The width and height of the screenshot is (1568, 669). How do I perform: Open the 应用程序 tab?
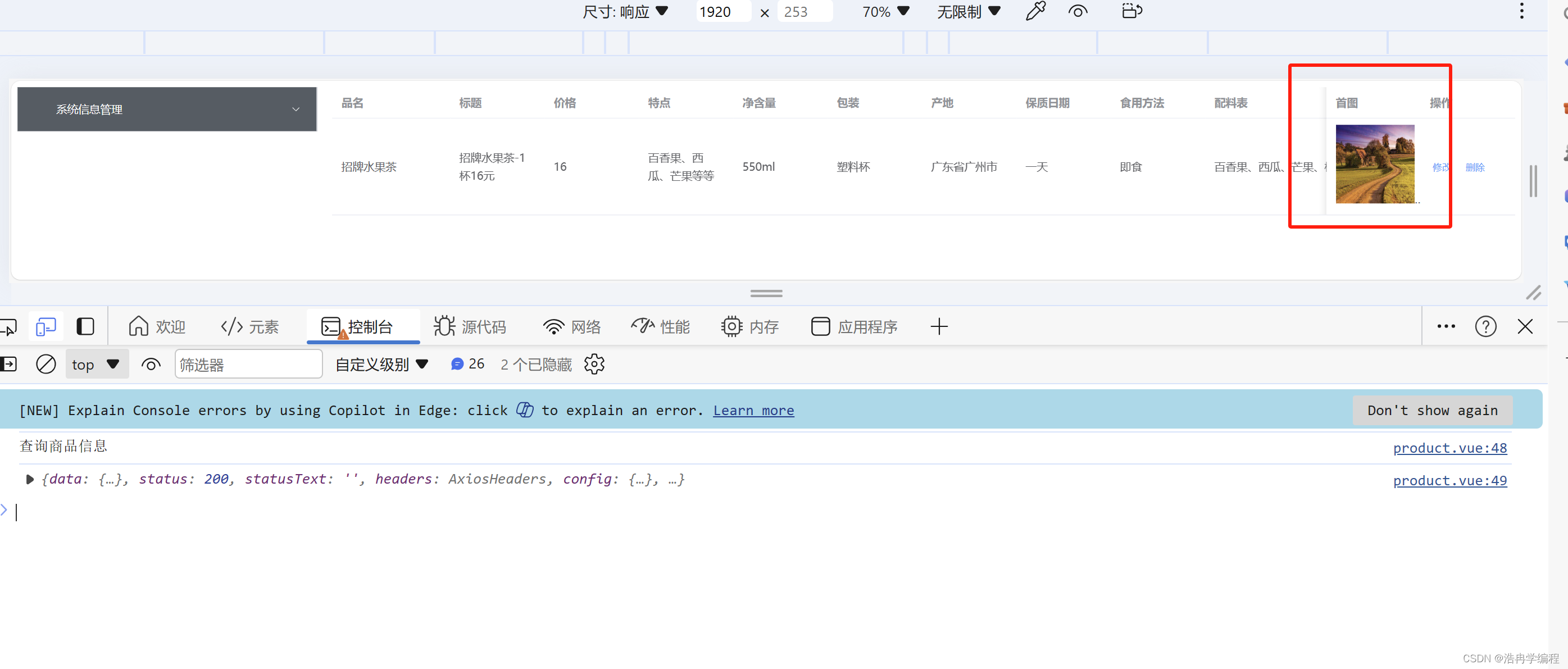pos(854,326)
